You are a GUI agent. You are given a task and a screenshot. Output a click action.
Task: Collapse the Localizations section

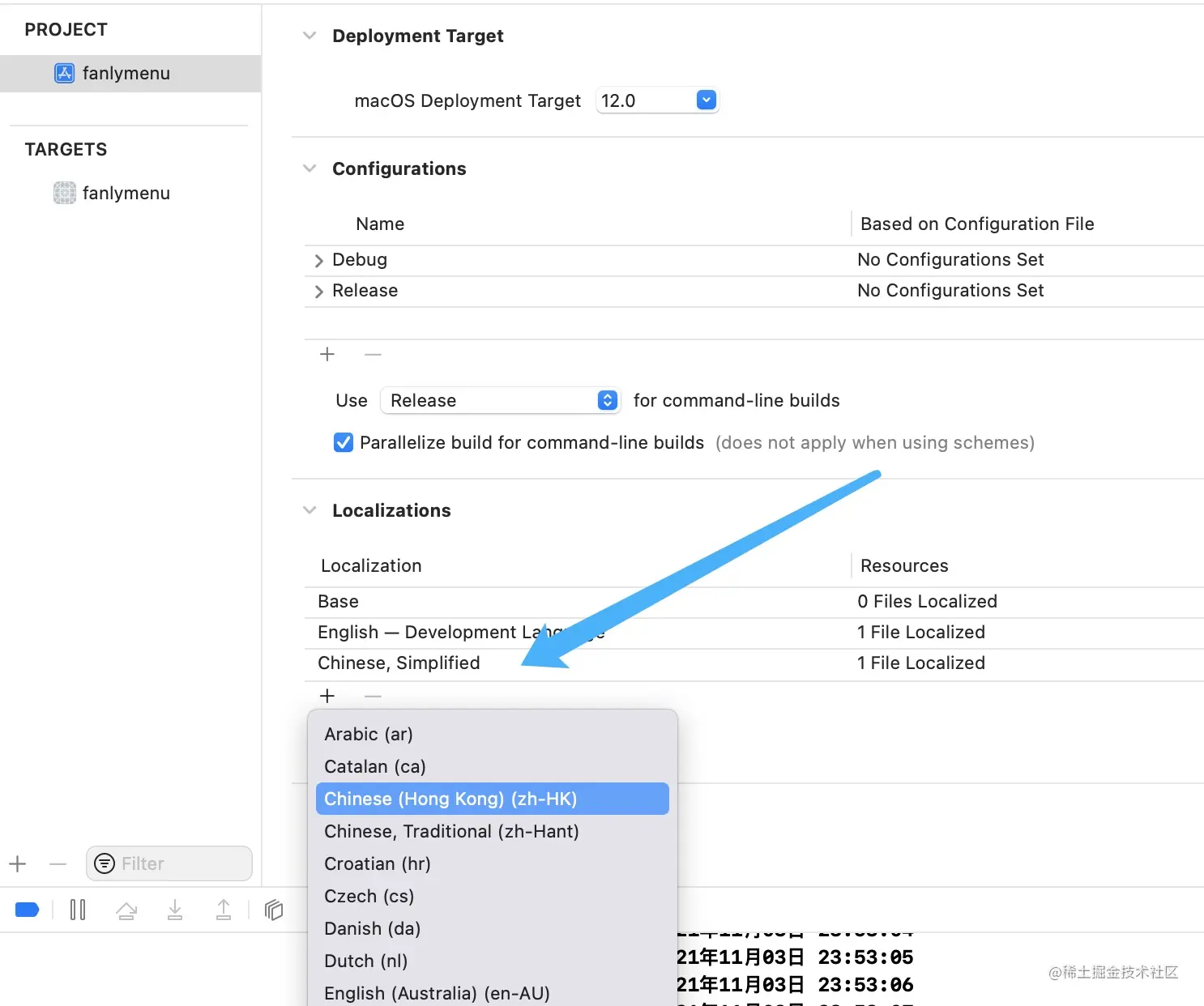point(310,510)
